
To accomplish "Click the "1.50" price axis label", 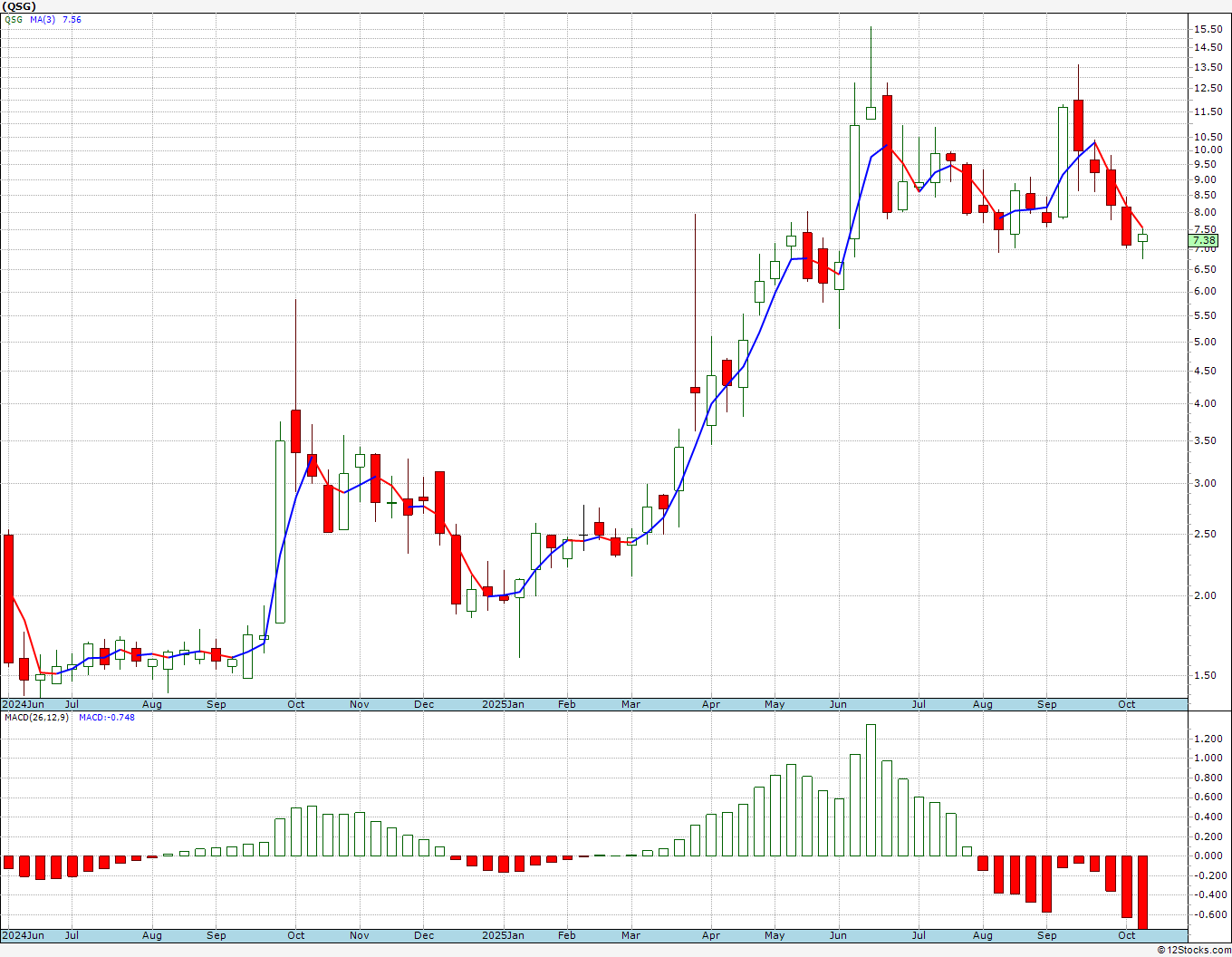I will [x=1208, y=675].
